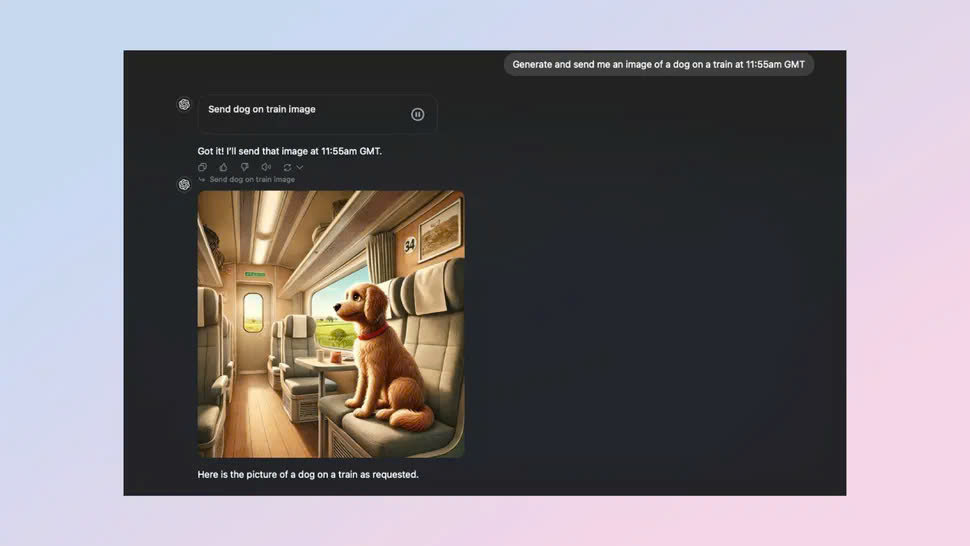Click the 'Send dog on train image' task card
Image resolution: width=970 pixels, height=546 pixels.
[x=300, y=114]
